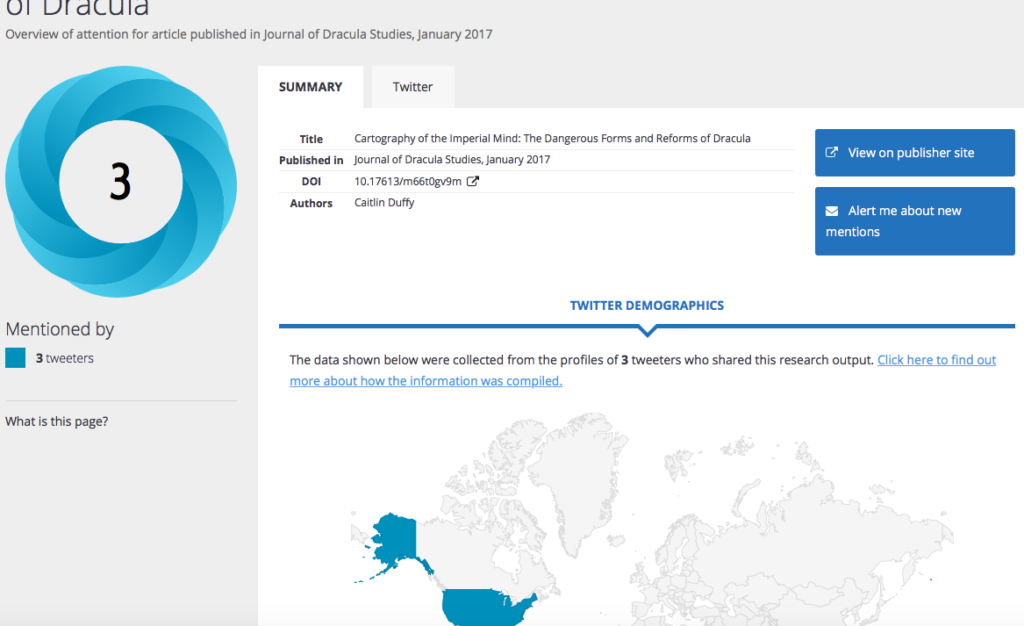Click the envelope icon on alert button
Screen dimensions: 1024x626
pos(832,211)
